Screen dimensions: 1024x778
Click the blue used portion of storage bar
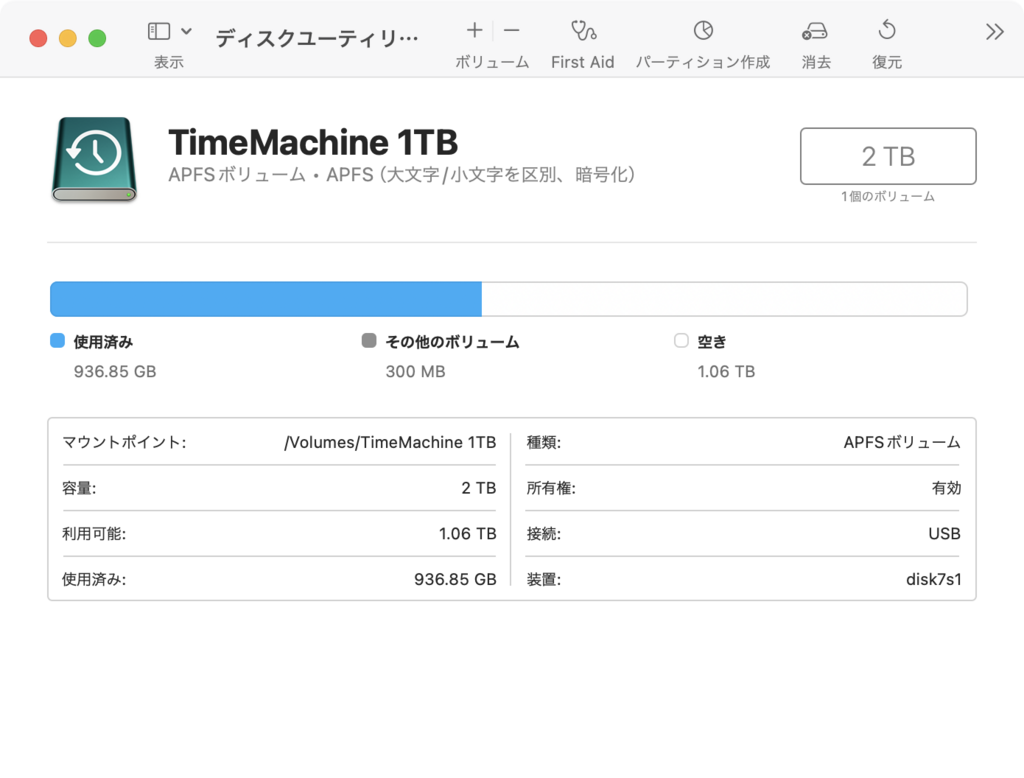coord(266,299)
